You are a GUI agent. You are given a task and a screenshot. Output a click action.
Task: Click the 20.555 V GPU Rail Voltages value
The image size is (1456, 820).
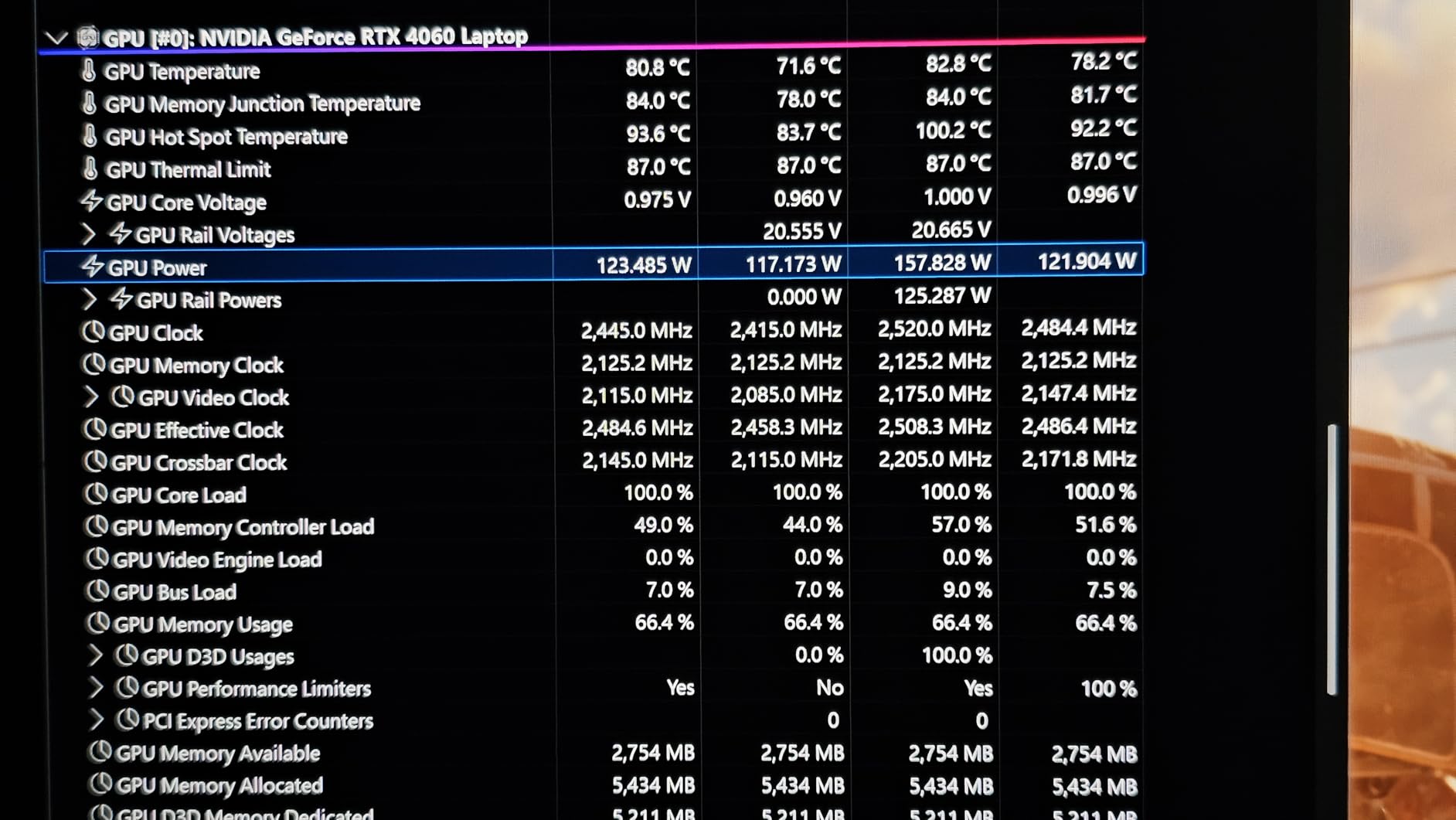[x=802, y=231]
